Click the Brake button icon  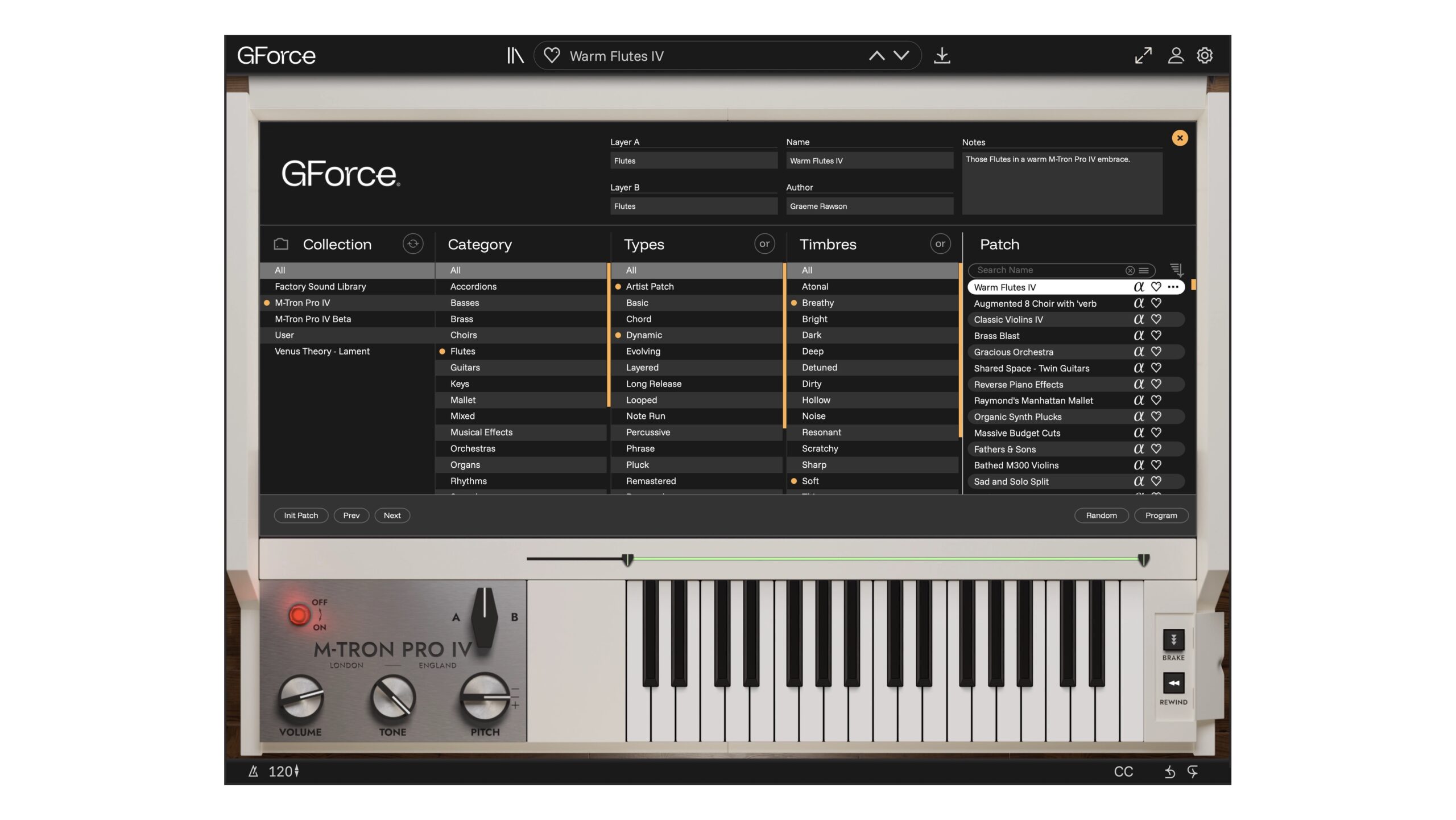1173,640
